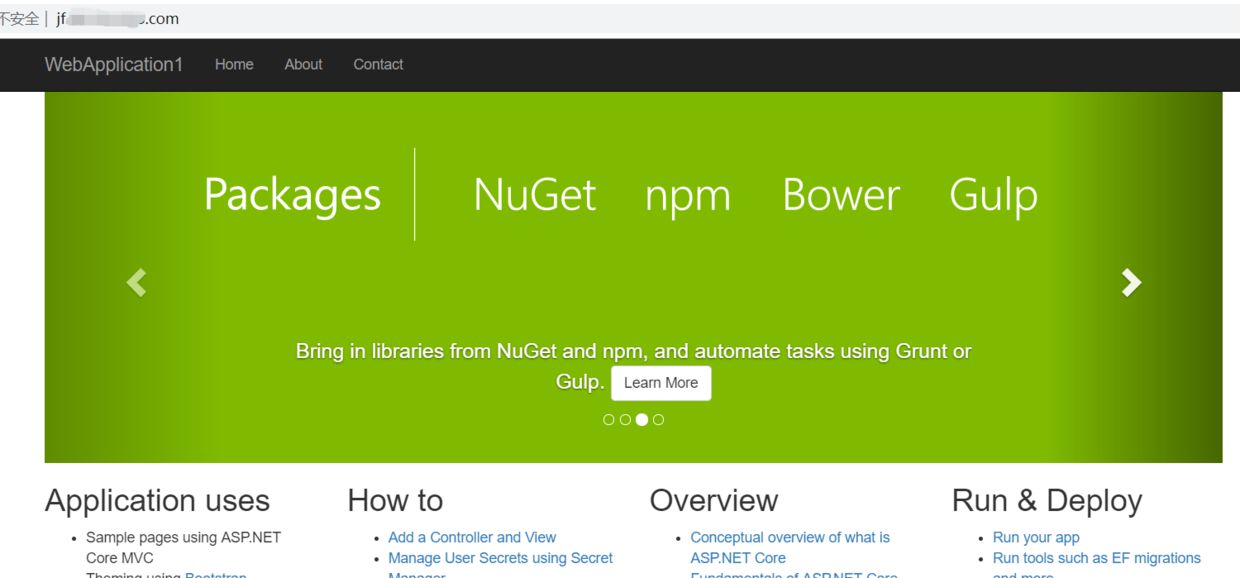
Task: Click the How to heading
Action: pyautogui.click(x=395, y=500)
